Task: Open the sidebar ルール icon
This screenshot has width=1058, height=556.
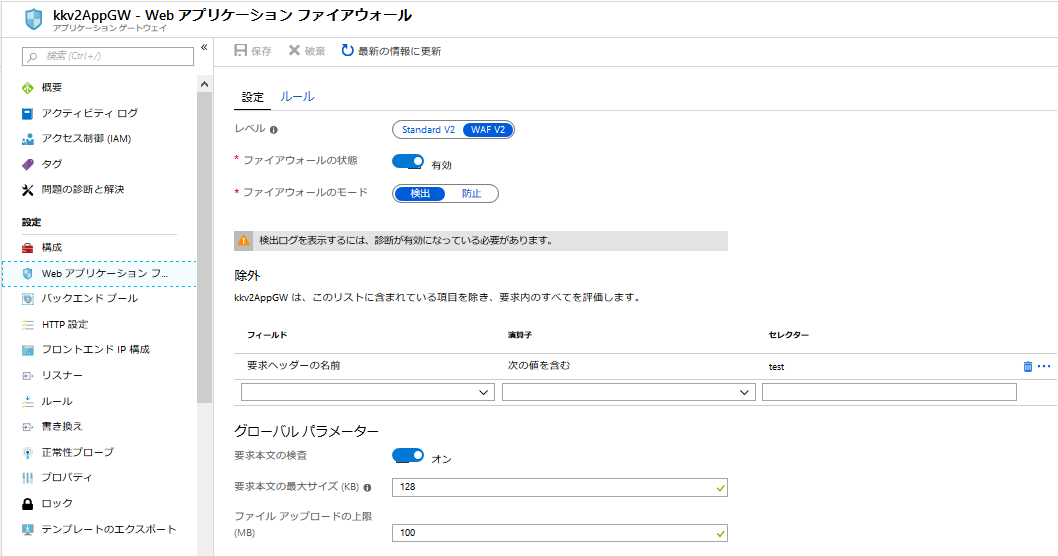Action: pos(28,401)
